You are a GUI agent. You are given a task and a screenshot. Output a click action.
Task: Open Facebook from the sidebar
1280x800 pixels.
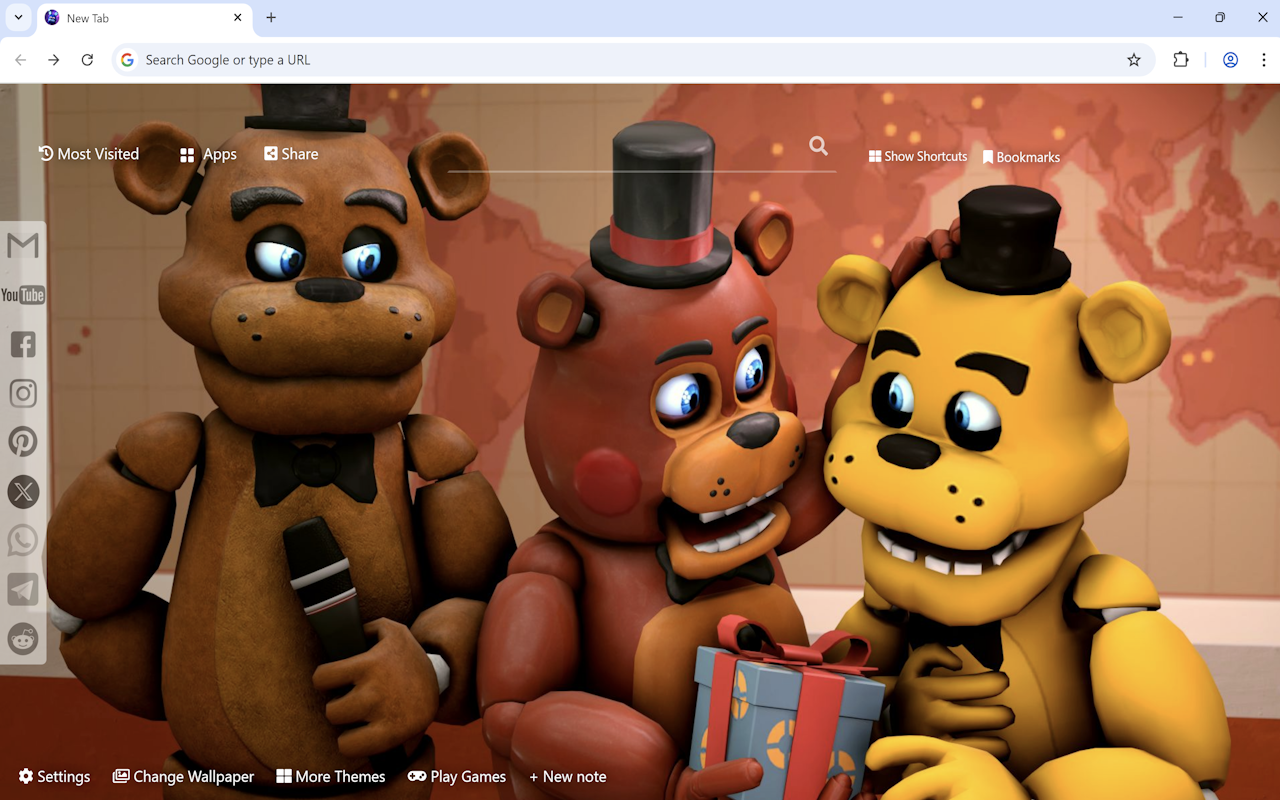(x=22, y=343)
